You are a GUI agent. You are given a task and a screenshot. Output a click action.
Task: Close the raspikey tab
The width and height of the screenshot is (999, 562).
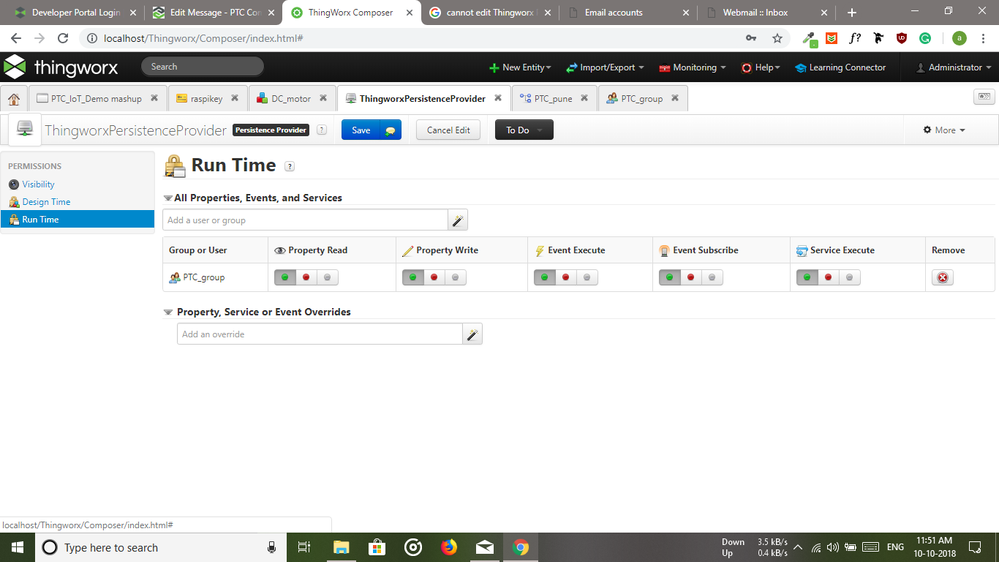[234, 98]
